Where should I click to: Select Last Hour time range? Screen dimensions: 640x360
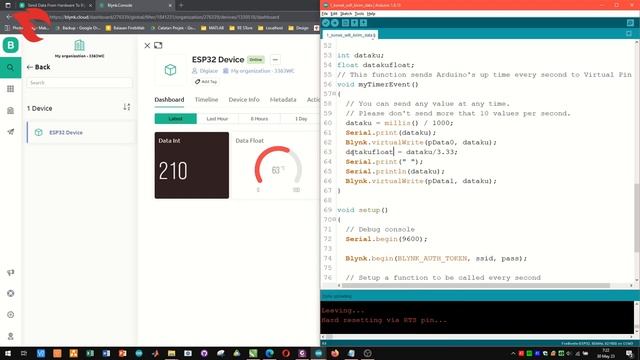click(217, 119)
